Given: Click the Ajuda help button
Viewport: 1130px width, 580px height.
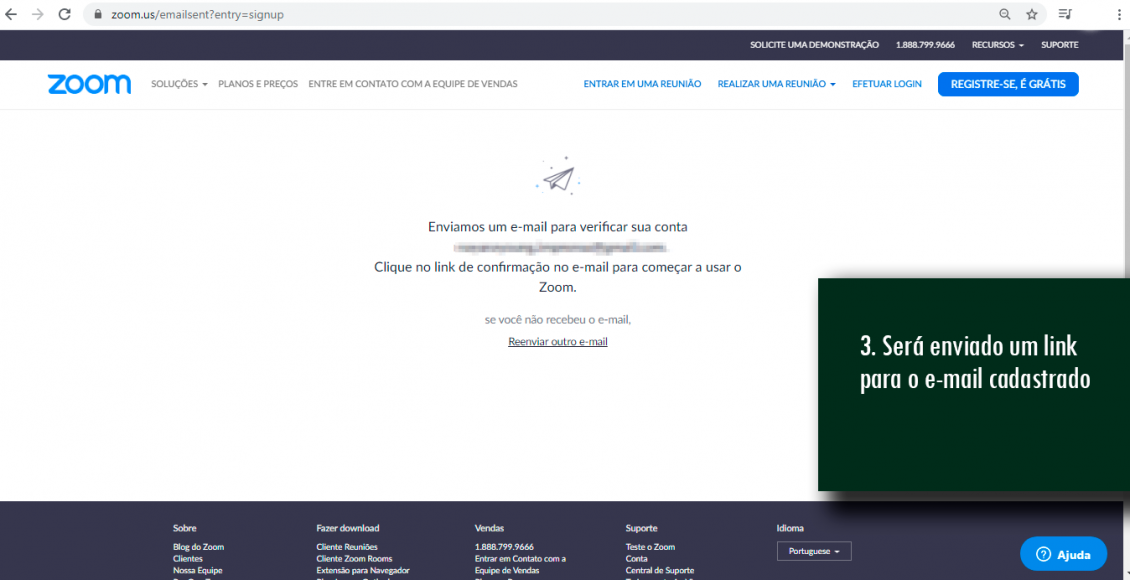Looking at the screenshot, I should [x=1063, y=554].
